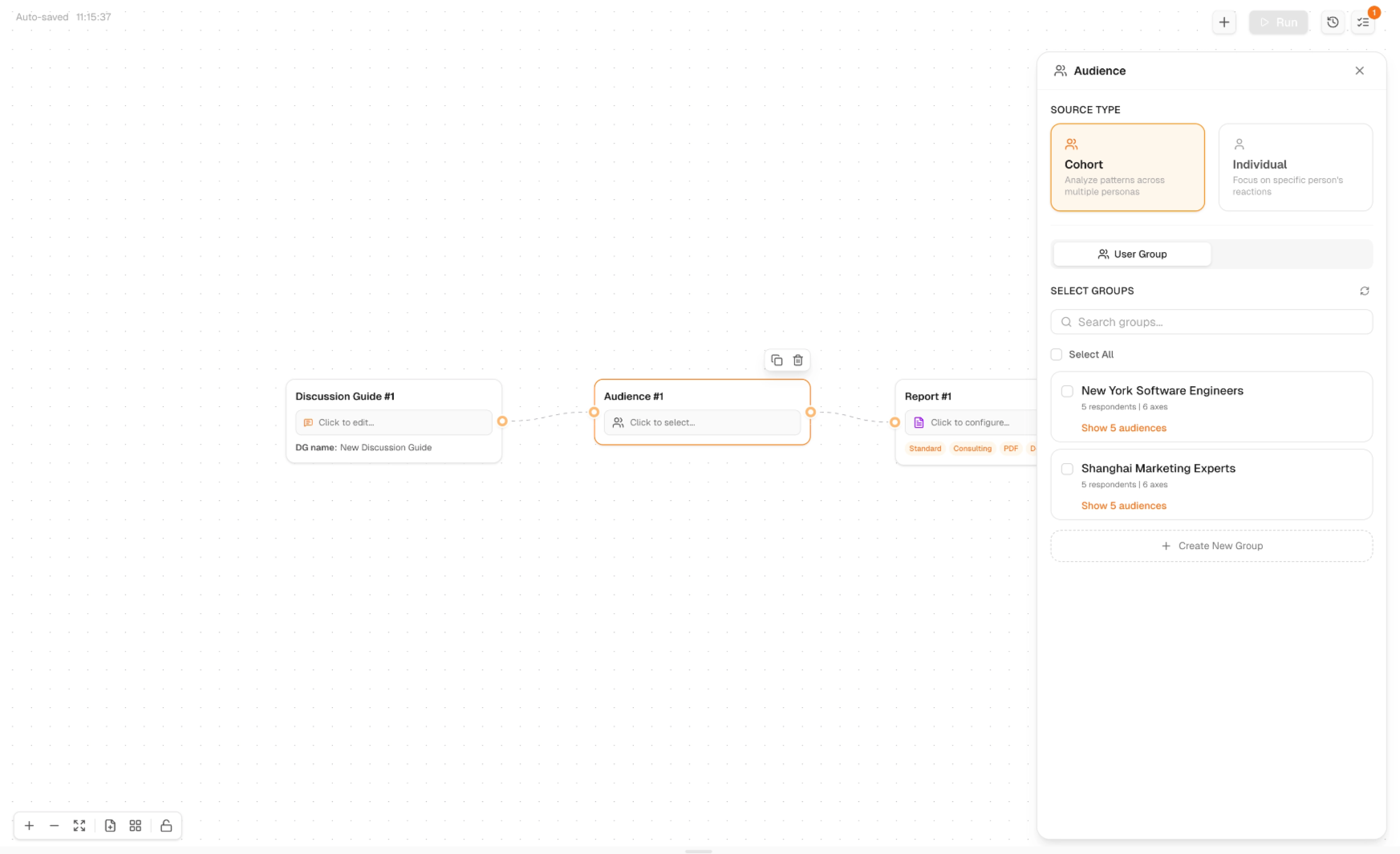Click the Report #1 input connector
Image resolution: width=1400 pixels, height=854 pixels.
[895, 422]
